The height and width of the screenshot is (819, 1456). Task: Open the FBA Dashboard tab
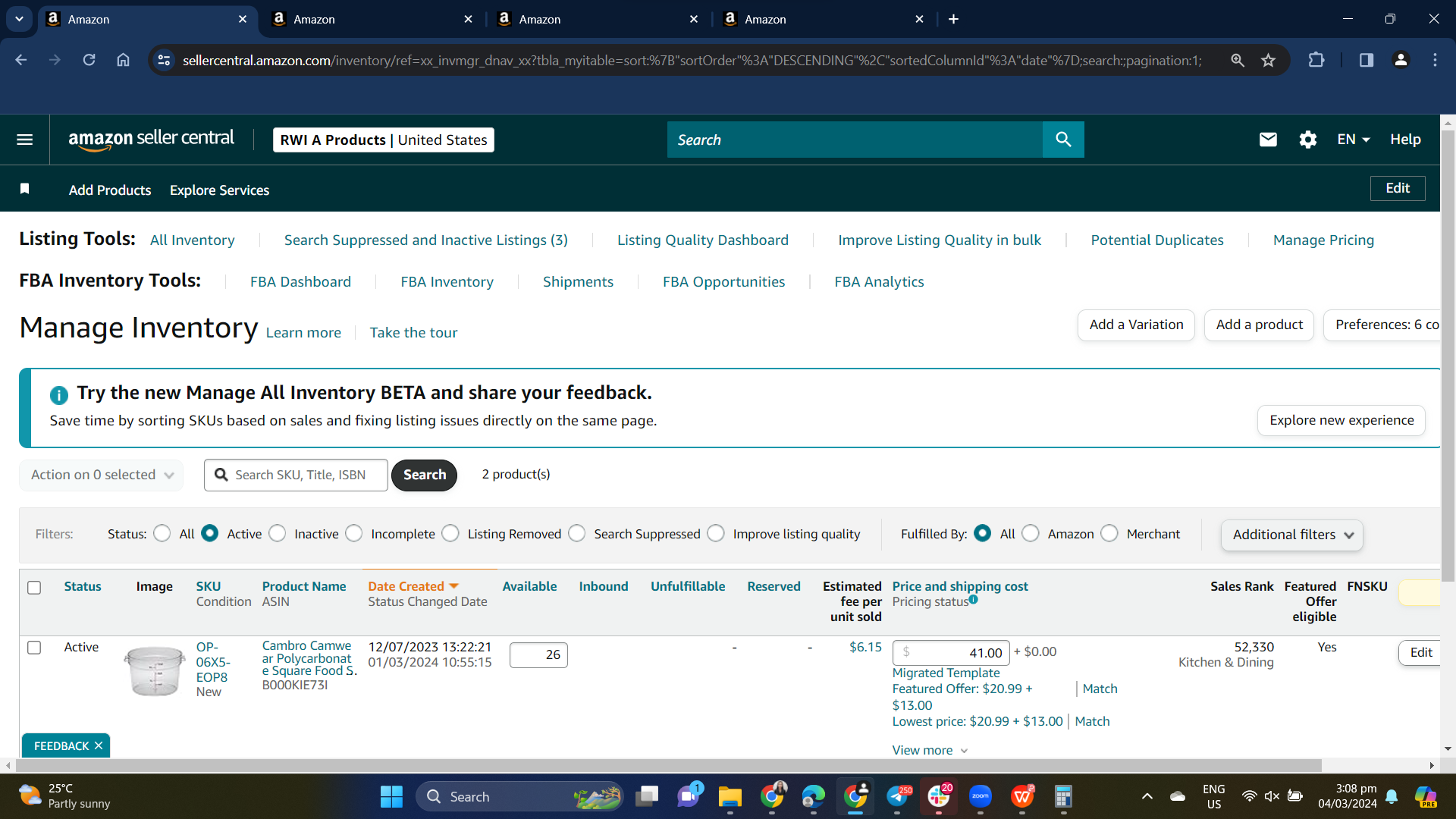pos(300,281)
